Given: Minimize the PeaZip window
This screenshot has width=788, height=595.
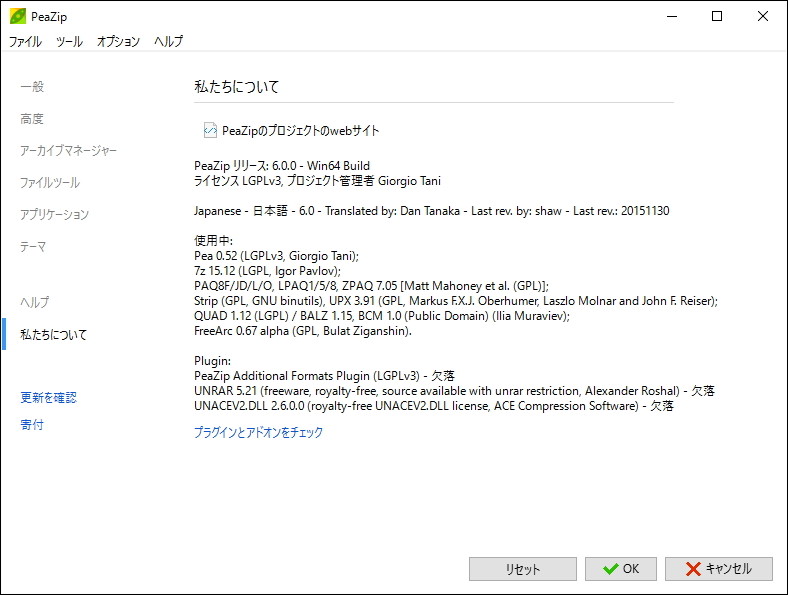Looking at the screenshot, I should click(672, 16).
